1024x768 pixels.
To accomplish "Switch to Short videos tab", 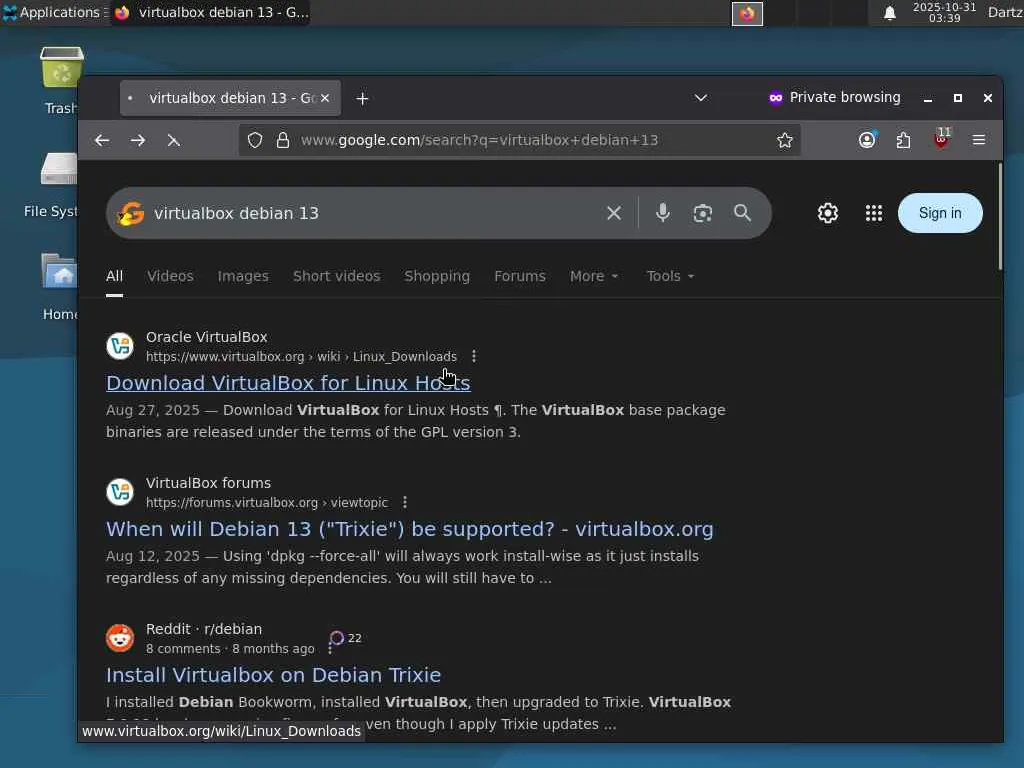I will point(336,276).
